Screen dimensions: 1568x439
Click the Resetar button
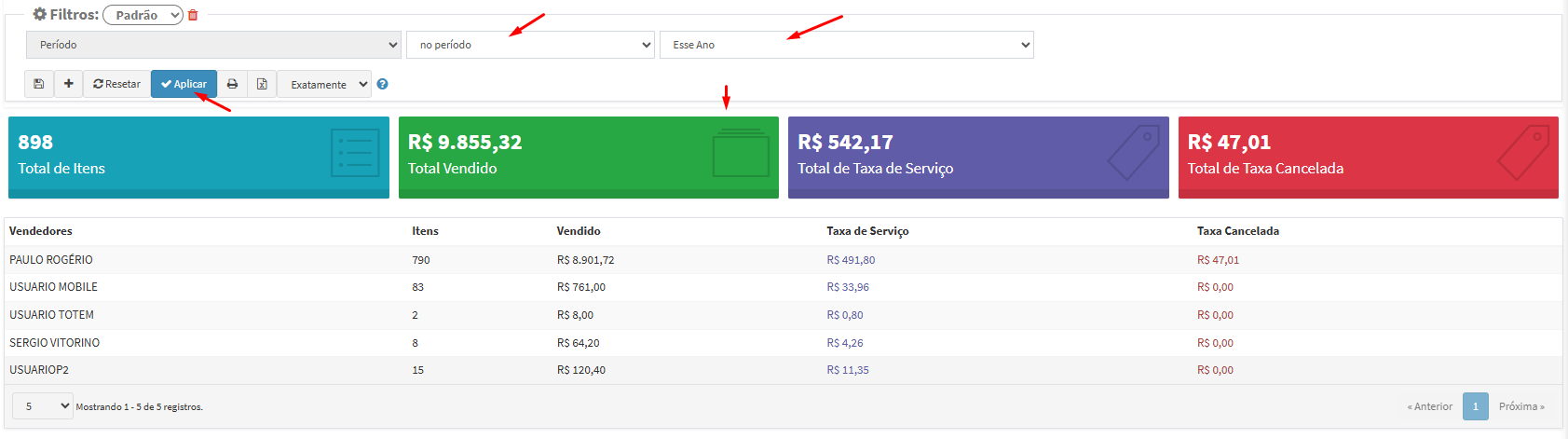click(x=116, y=84)
